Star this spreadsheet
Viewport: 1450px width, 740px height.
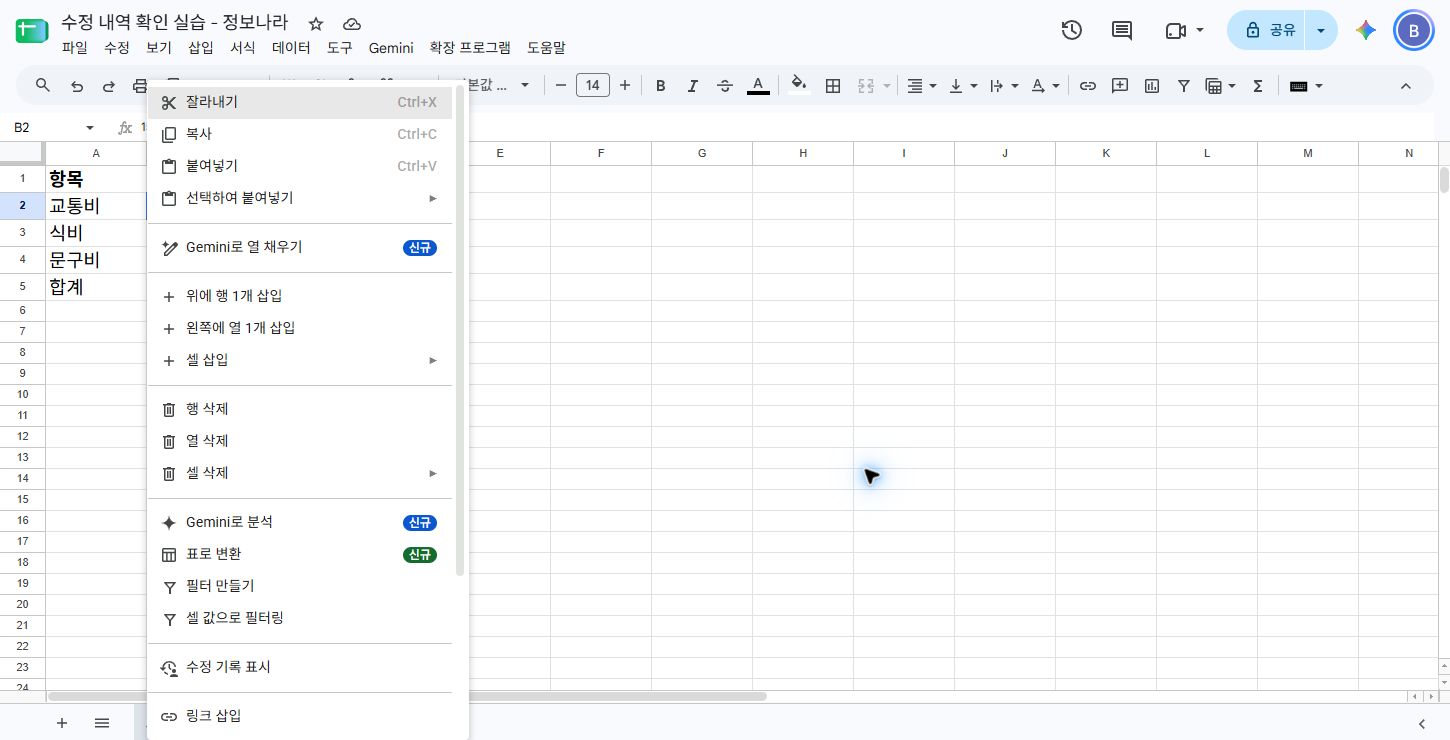[x=316, y=23]
